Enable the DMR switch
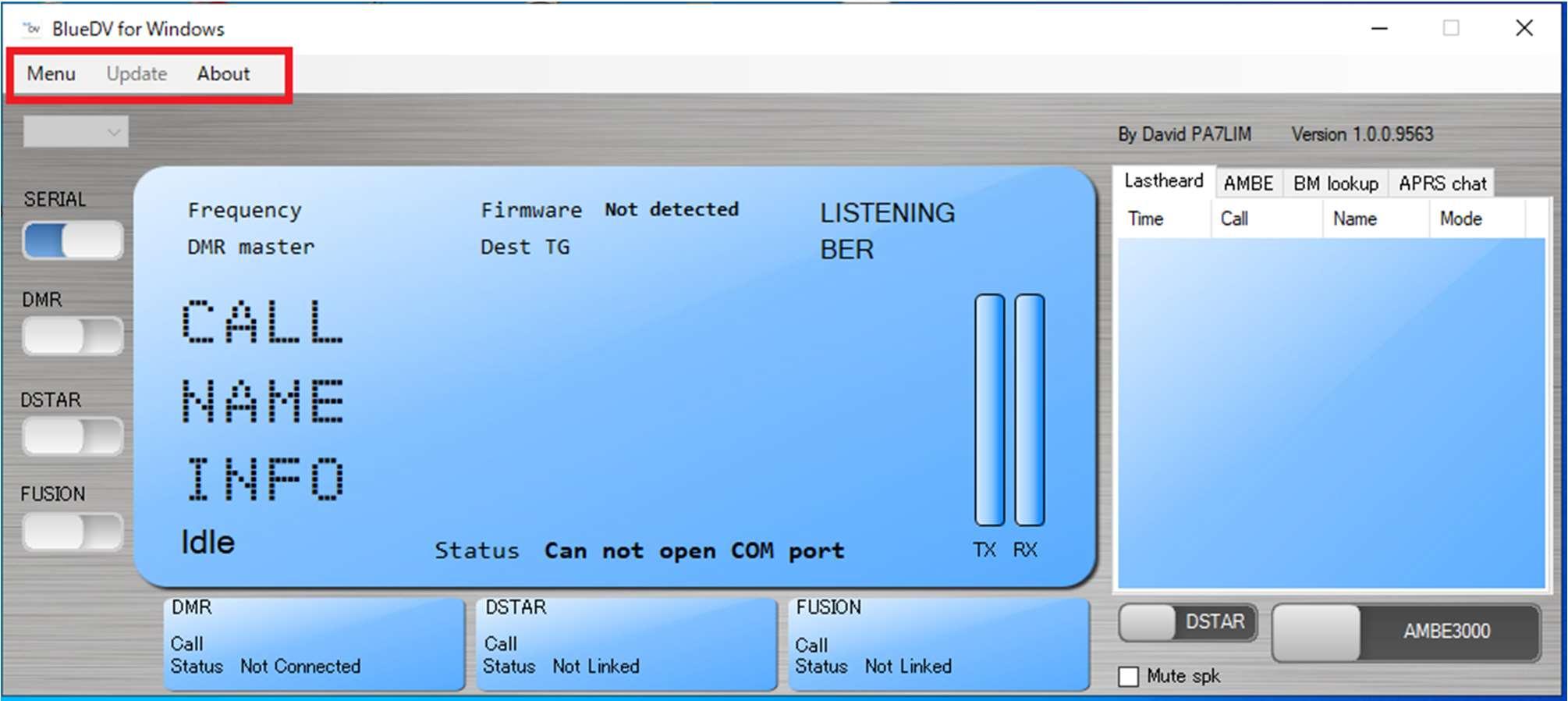This screenshot has height=701, width=1568. (73, 336)
